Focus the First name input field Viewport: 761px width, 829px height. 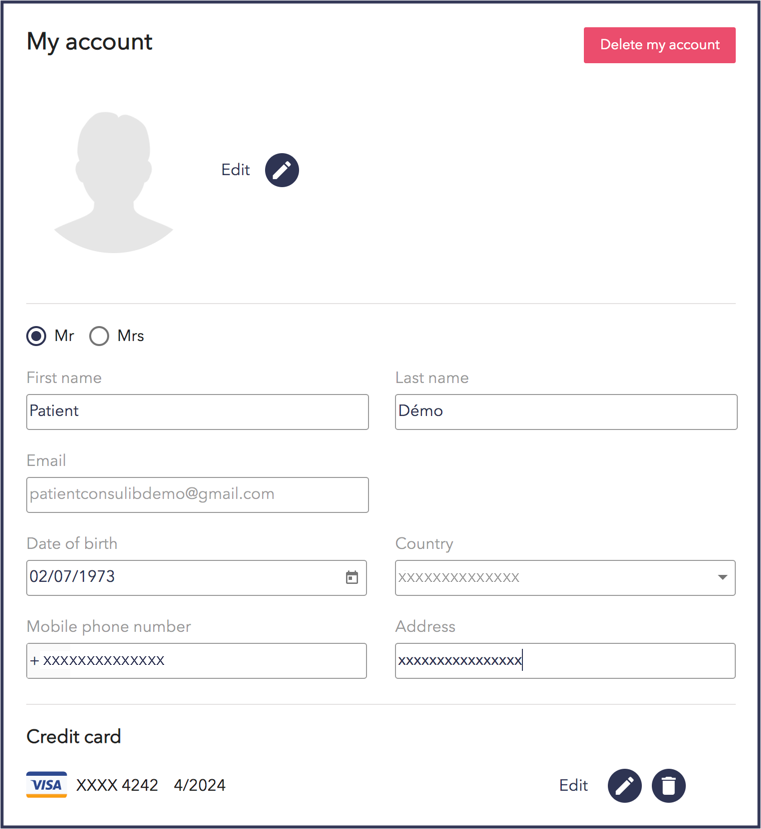pyautogui.click(x=197, y=412)
